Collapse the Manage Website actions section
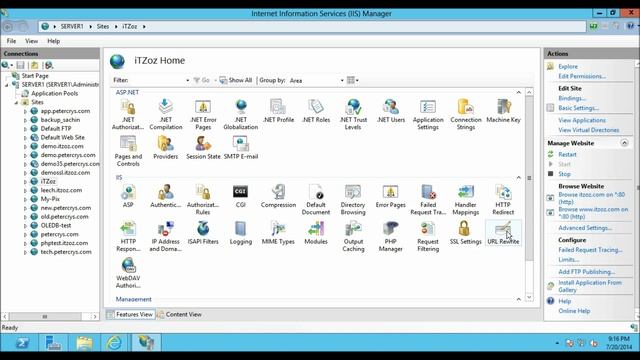Screen dimensions: 640x360 tap(624, 143)
